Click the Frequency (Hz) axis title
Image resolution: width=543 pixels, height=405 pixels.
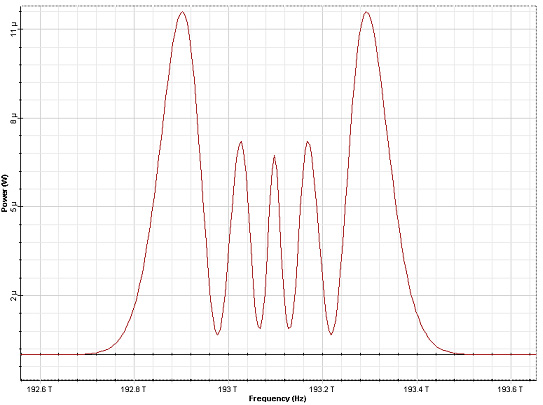coord(277,398)
